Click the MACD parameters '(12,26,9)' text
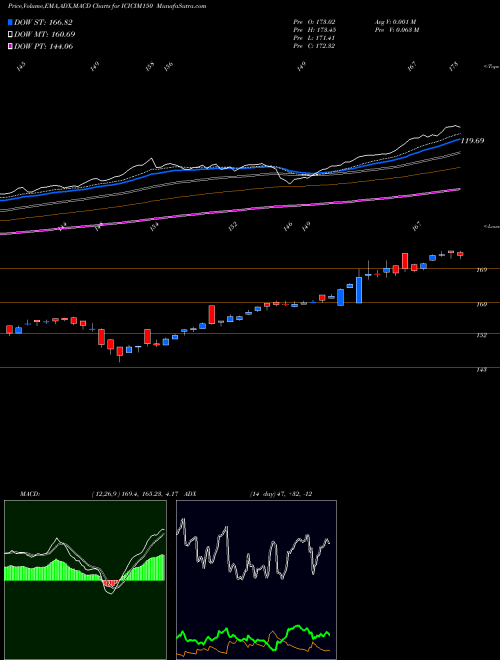The image size is (500, 660). click(x=106, y=494)
